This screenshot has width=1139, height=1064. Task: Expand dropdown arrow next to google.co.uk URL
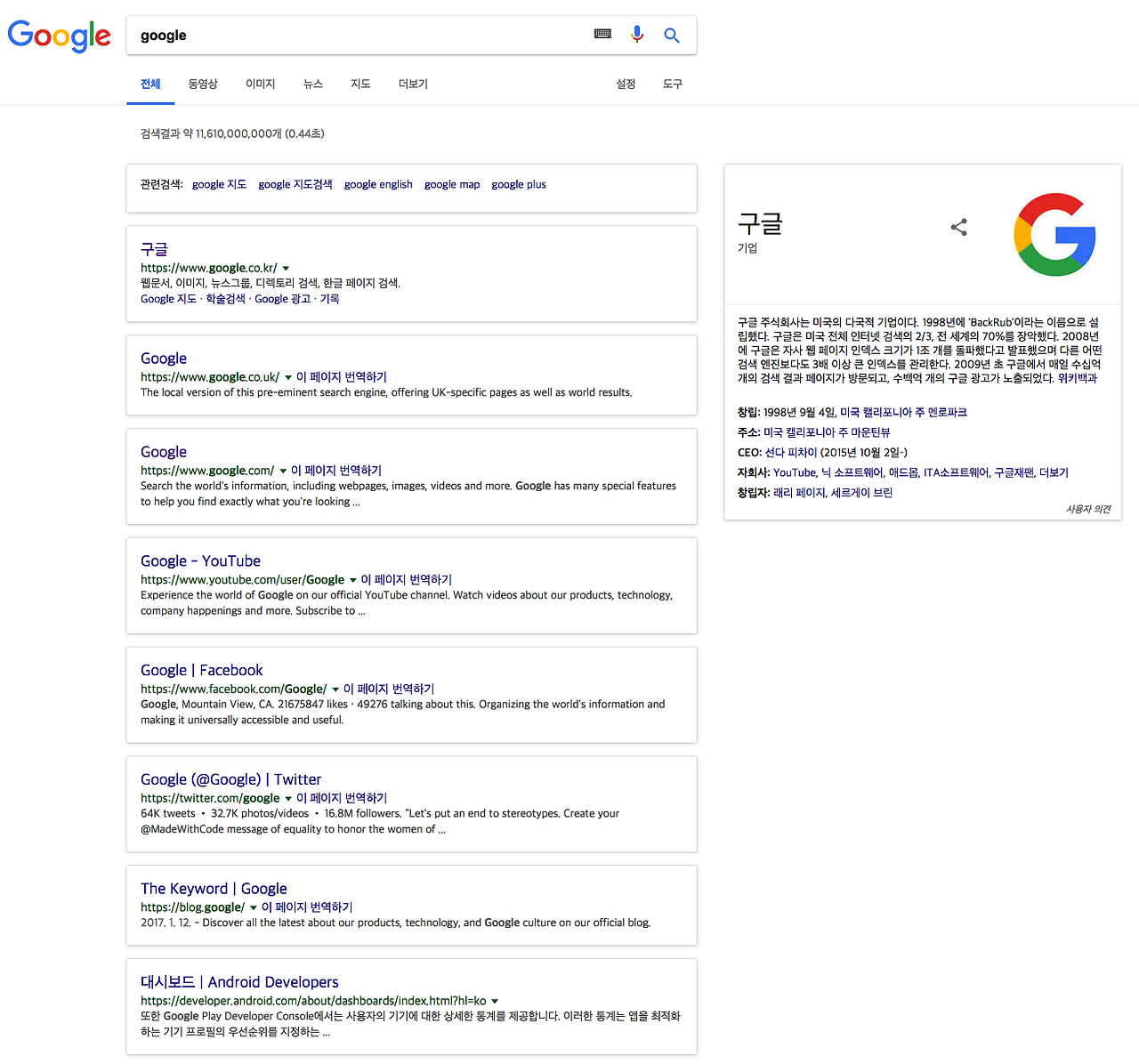[288, 378]
